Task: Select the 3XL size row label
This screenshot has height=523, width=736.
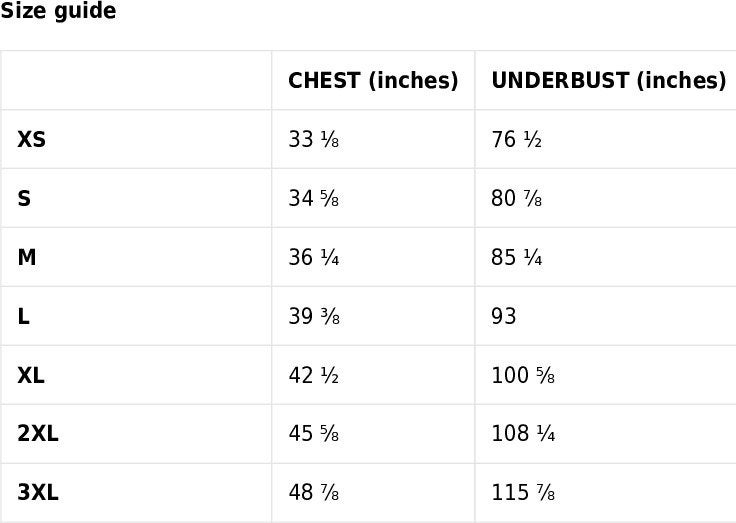Action: tap(38, 492)
